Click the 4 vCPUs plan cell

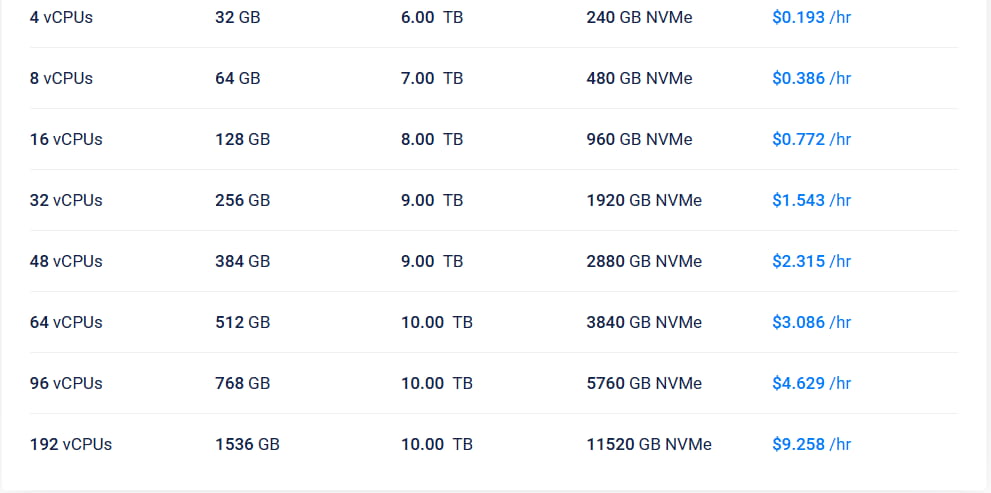point(61,17)
